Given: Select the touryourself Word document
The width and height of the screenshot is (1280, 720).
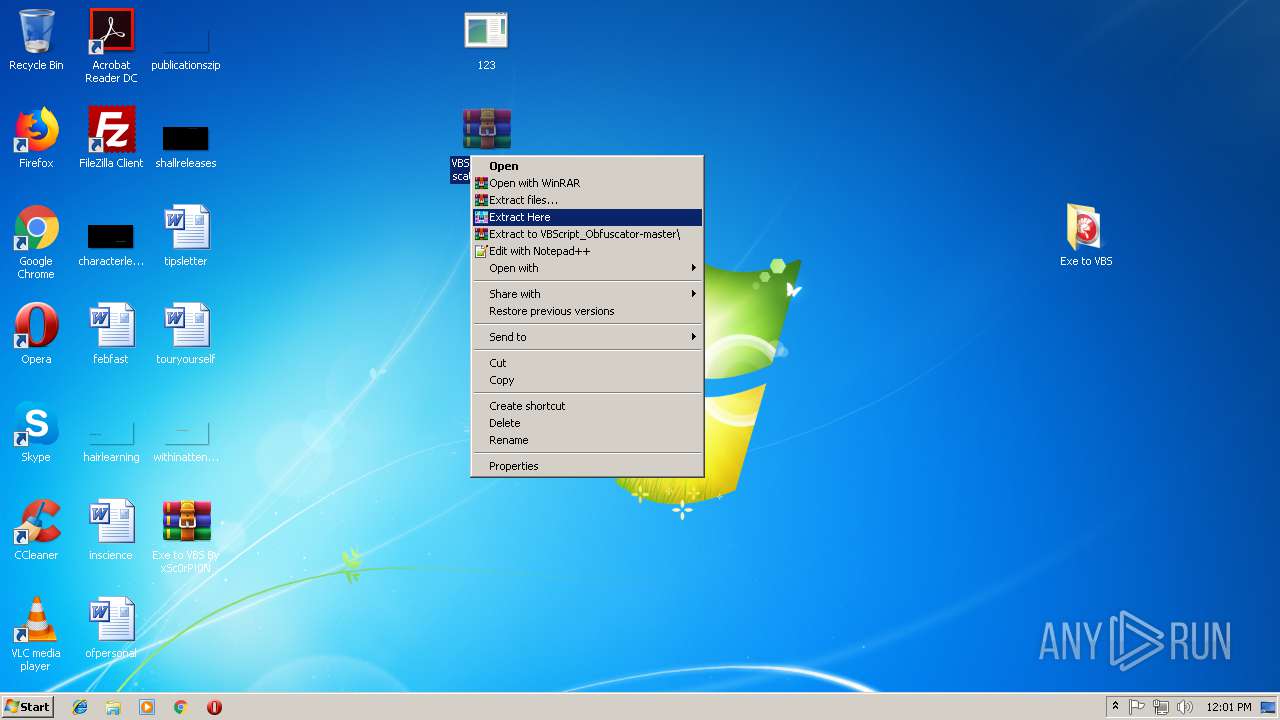Looking at the screenshot, I should (x=186, y=334).
